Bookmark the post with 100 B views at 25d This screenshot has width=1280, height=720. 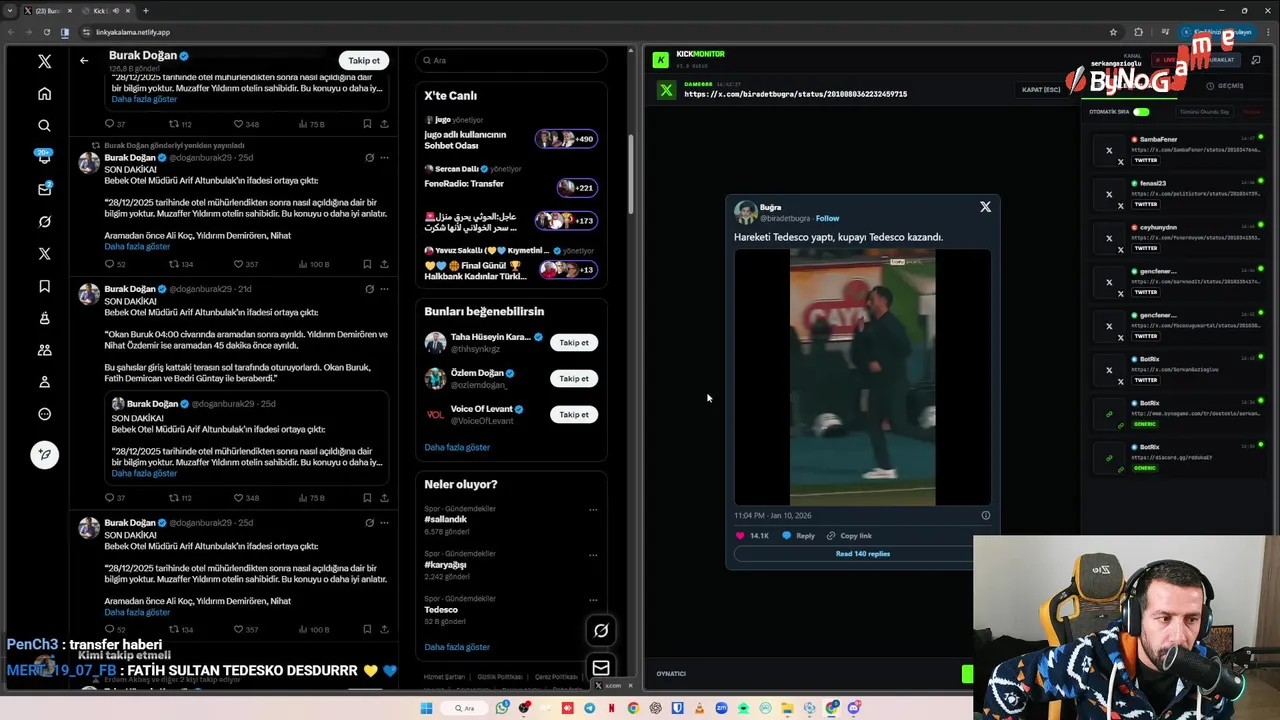pos(367,264)
